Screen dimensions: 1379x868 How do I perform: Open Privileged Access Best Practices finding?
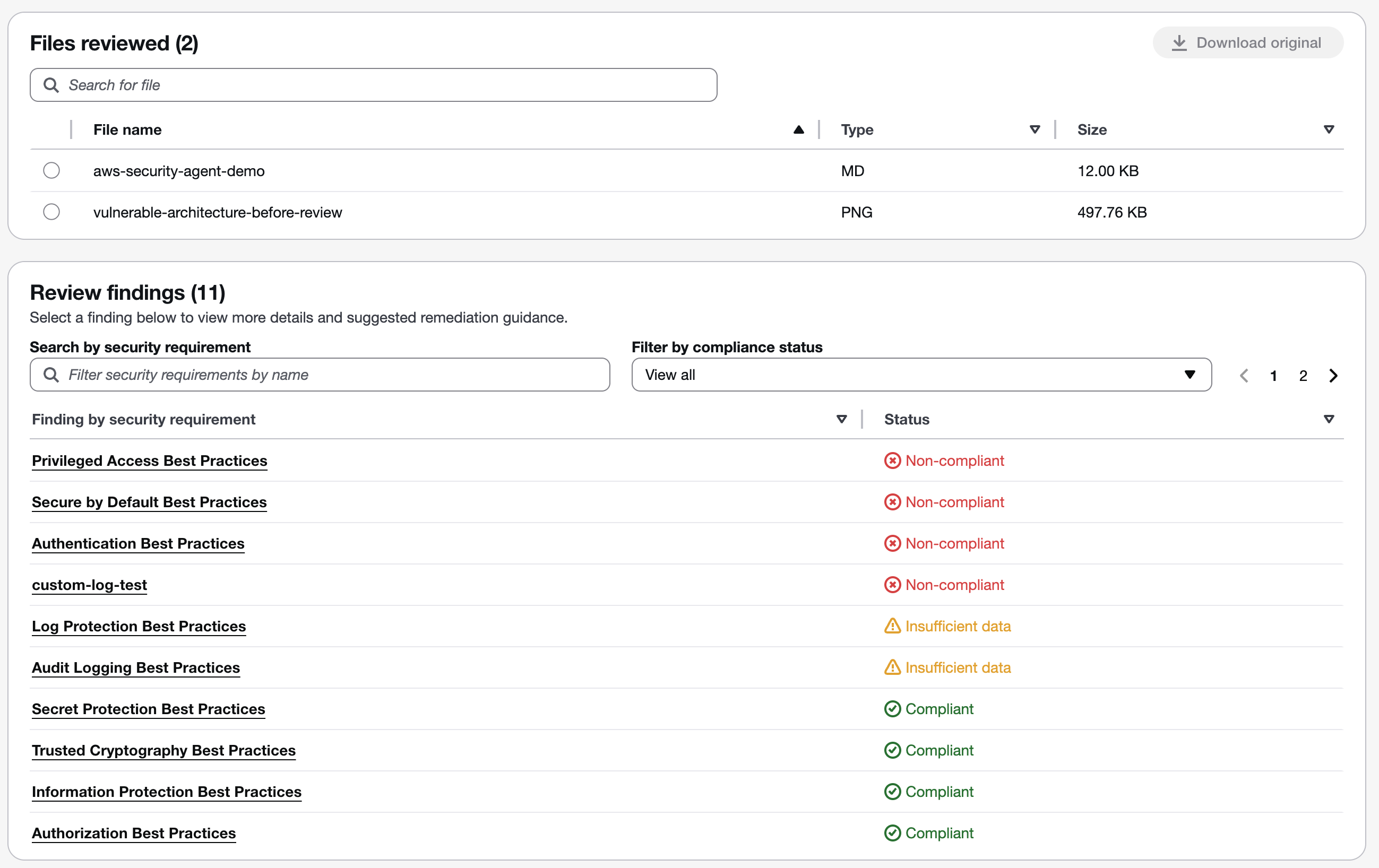click(x=150, y=461)
